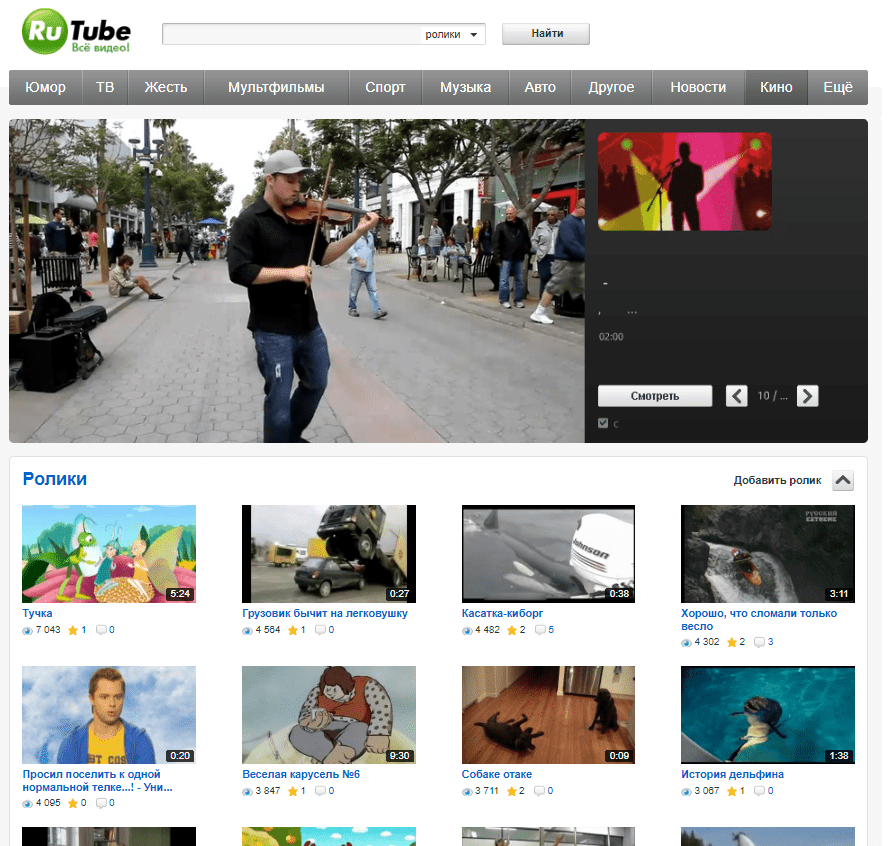Image resolution: width=894 pixels, height=846 pixels.
Task: Click 'Добавить ролик' link
Action: pos(777,481)
